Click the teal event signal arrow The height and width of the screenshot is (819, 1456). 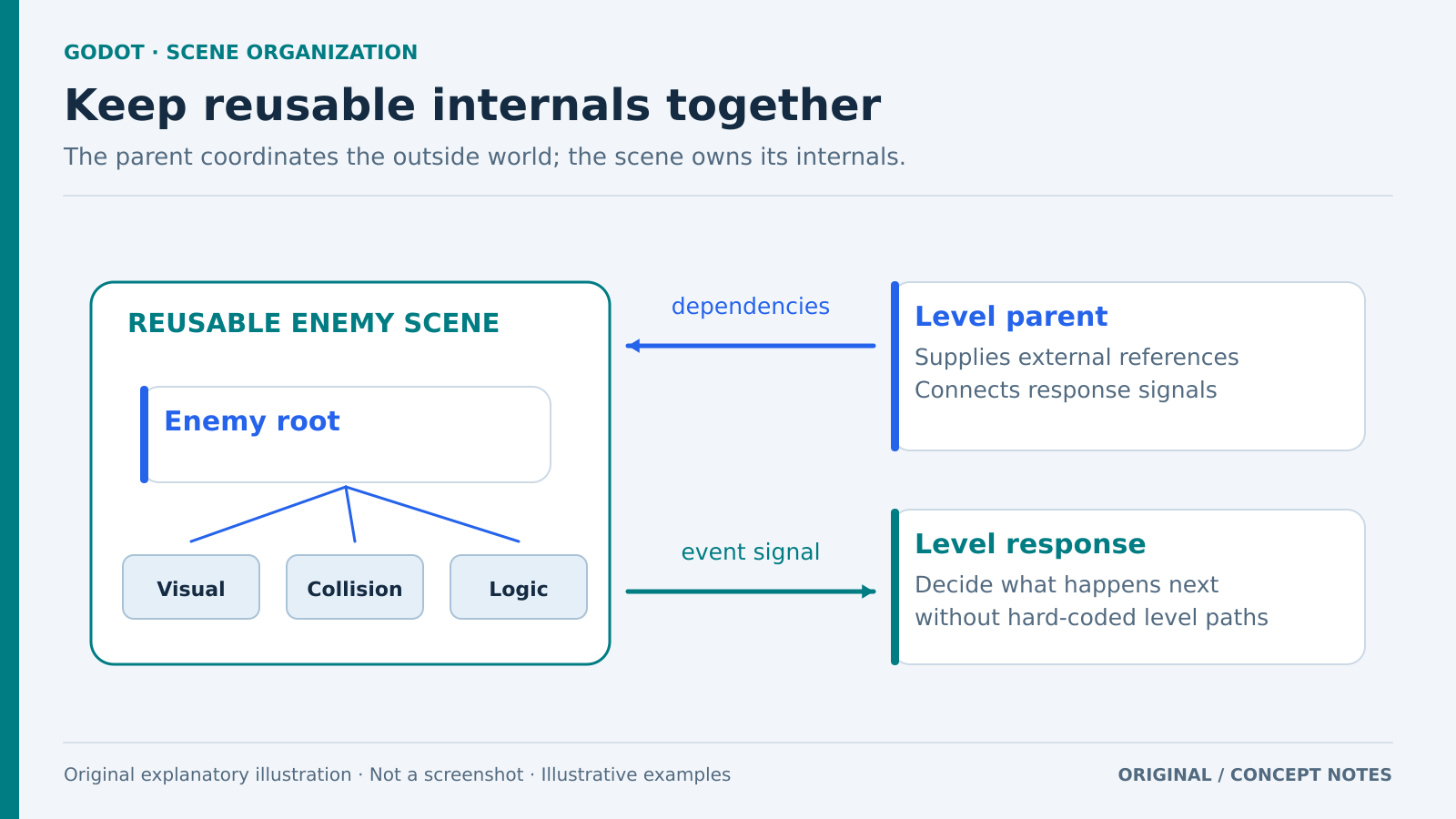[x=751, y=591]
